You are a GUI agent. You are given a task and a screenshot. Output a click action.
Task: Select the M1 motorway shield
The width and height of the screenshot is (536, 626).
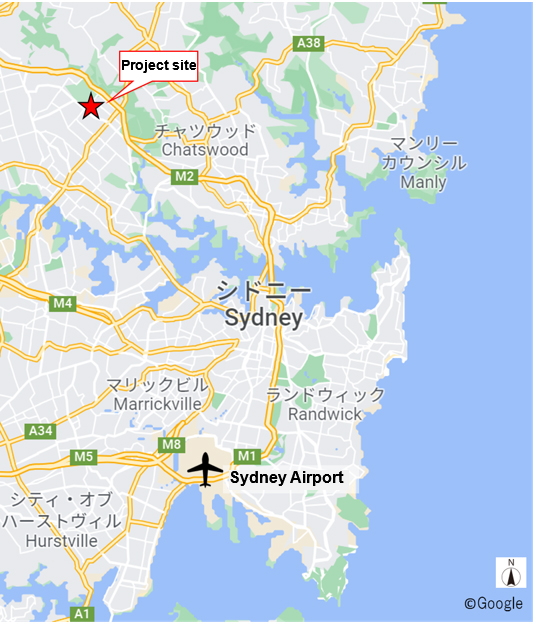pos(247,456)
